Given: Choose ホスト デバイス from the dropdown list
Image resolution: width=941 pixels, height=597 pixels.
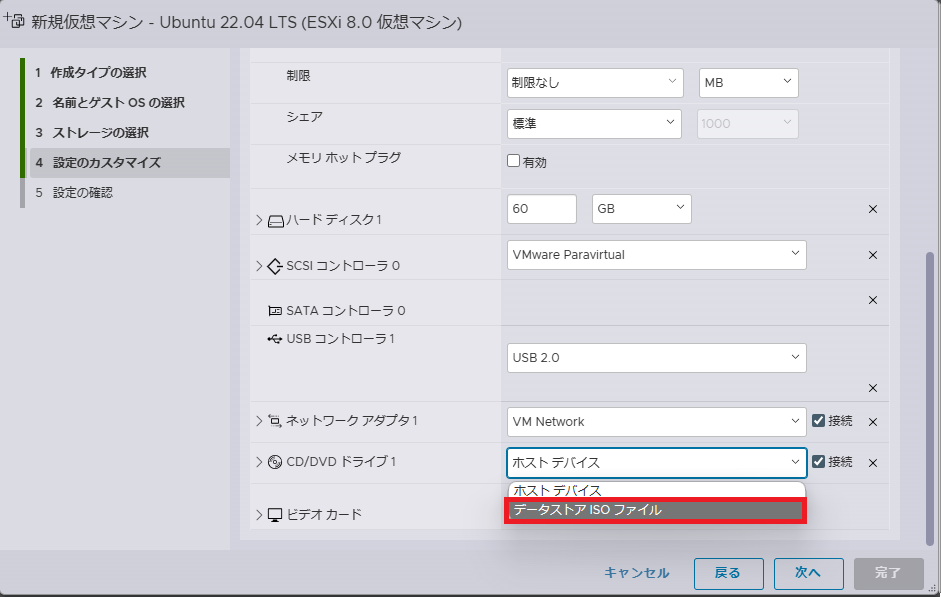Looking at the screenshot, I should point(655,490).
